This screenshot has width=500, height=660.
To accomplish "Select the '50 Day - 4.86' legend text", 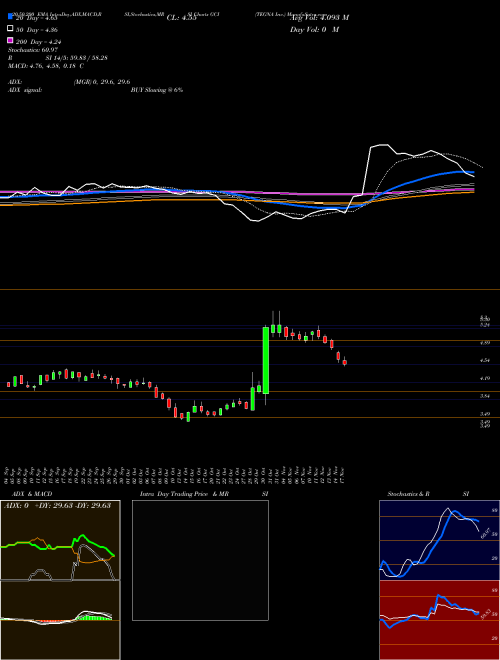I will click(37, 30).
